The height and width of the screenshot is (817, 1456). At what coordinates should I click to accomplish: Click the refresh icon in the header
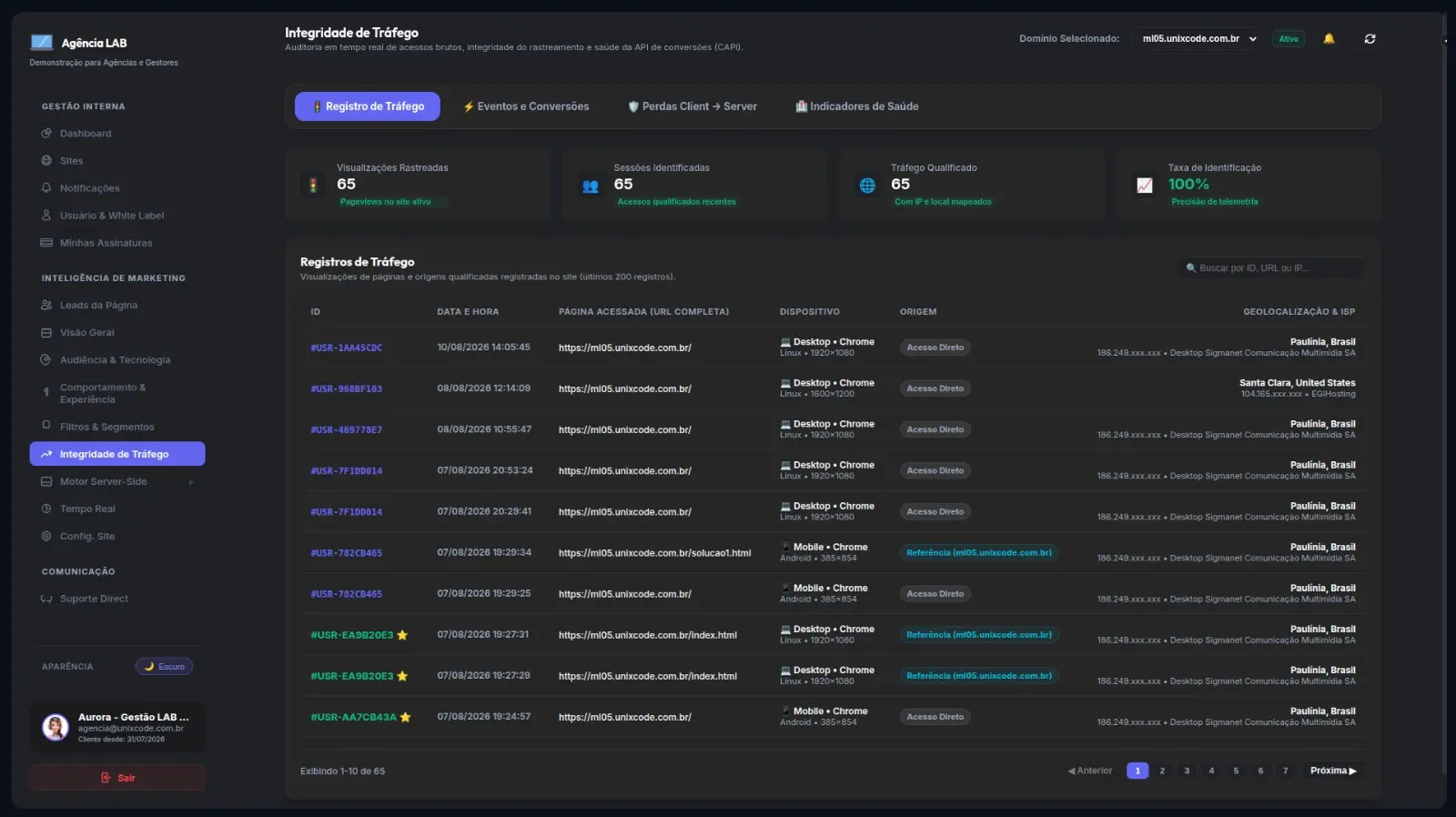1370,39
